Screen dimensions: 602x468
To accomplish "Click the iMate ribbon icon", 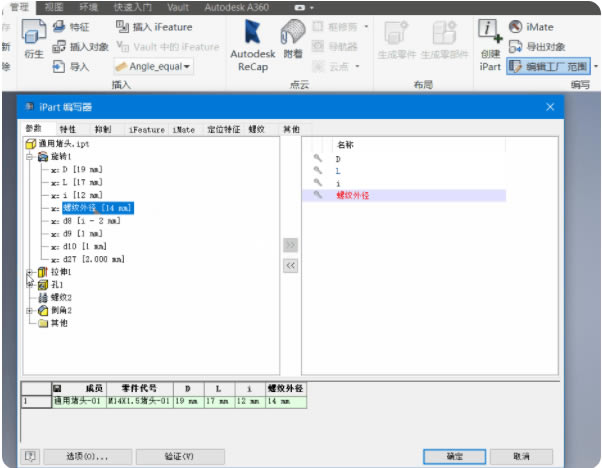I will pos(515,26).
